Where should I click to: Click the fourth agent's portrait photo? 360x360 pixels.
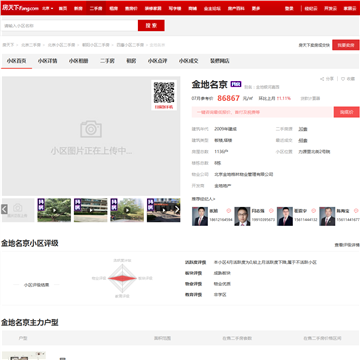pyautogui.click(x=327, y=216)
